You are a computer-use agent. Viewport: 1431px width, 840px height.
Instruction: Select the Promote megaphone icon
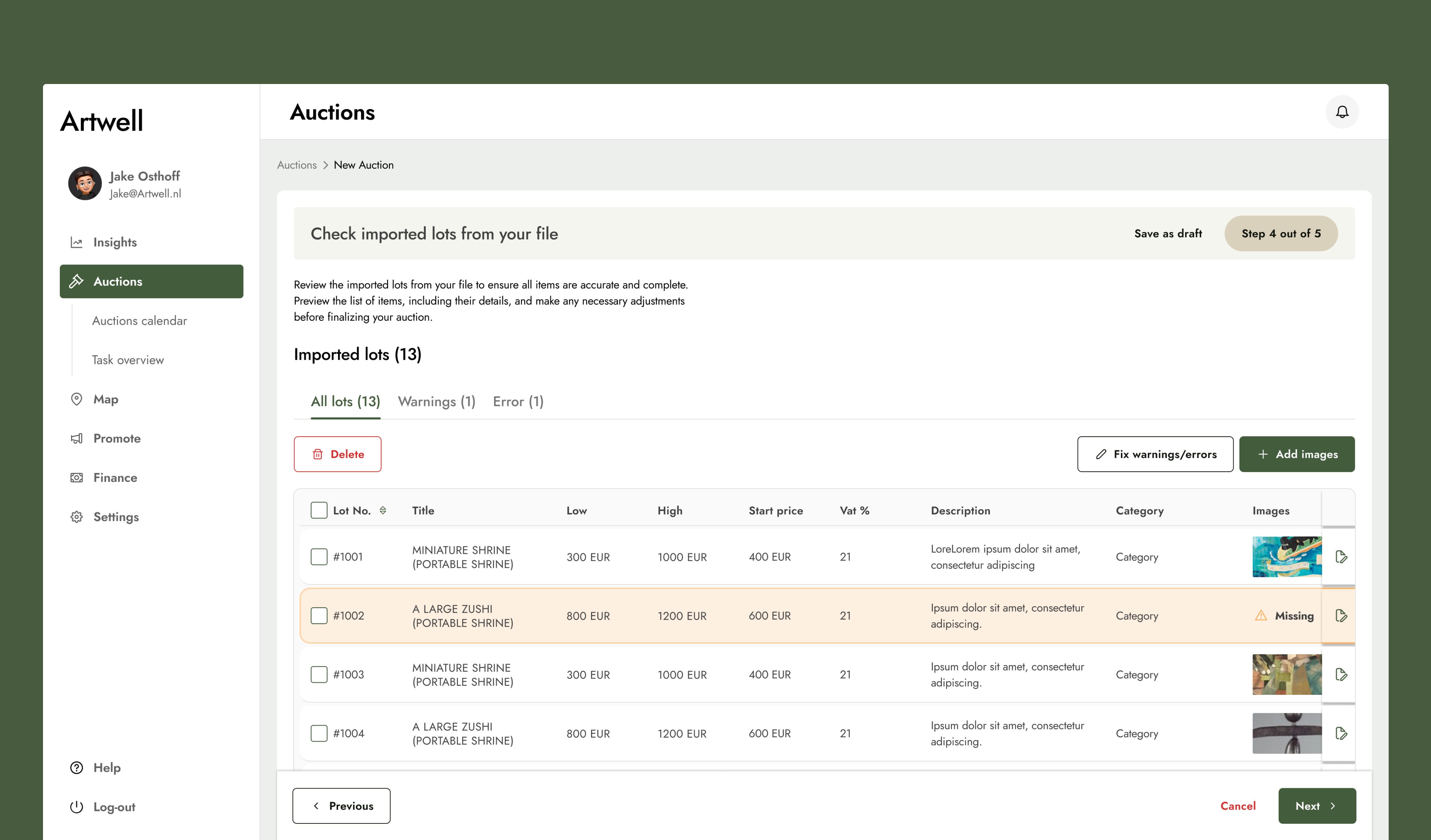tap(77, 438)
